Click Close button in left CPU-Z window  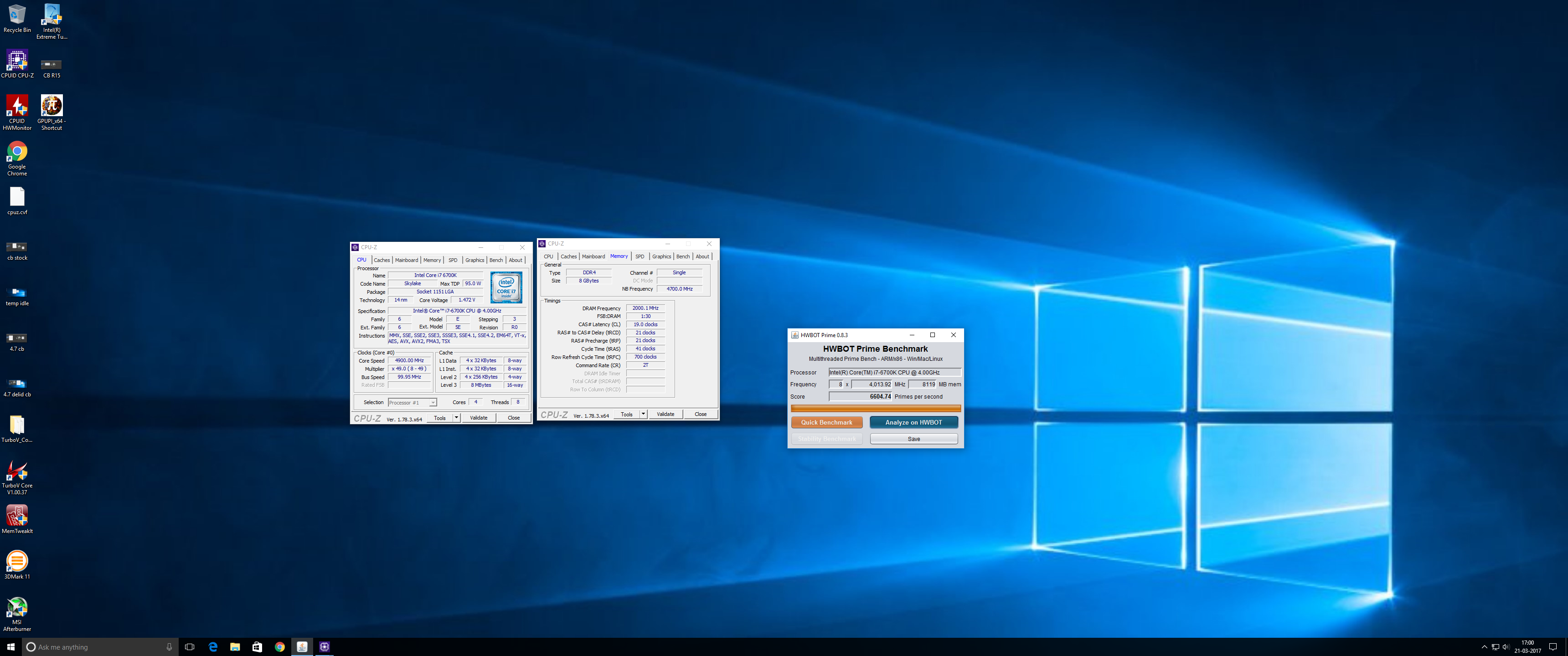(514, 418)
